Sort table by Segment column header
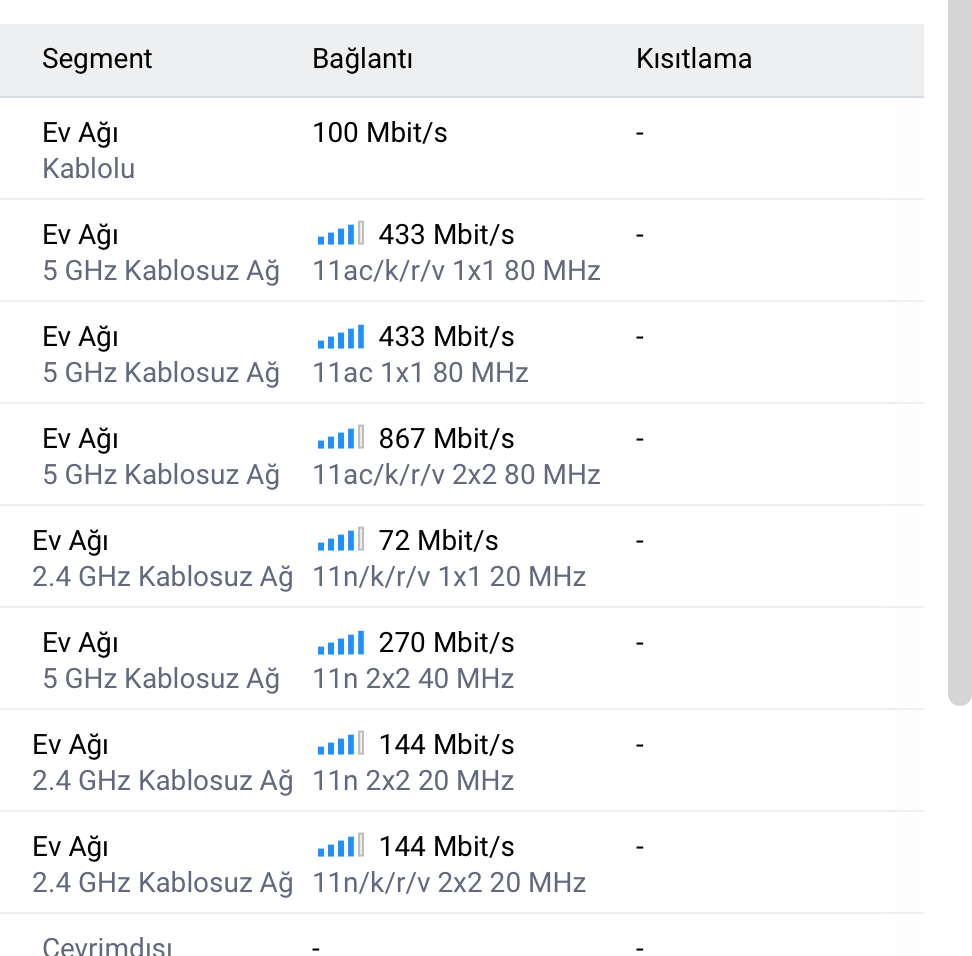Screen dimensions: 972x956 click(x=97, y=59)
